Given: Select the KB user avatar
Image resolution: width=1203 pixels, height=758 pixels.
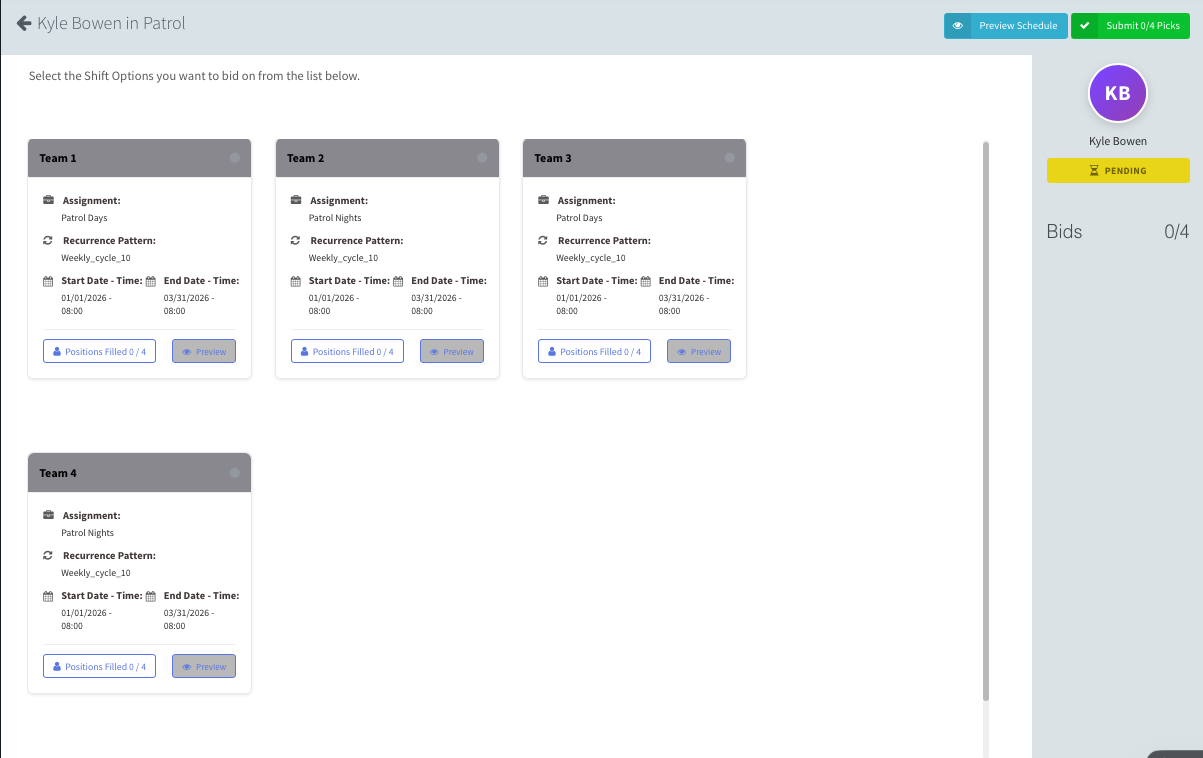Looking at the screenshot, I should 1117,93.
